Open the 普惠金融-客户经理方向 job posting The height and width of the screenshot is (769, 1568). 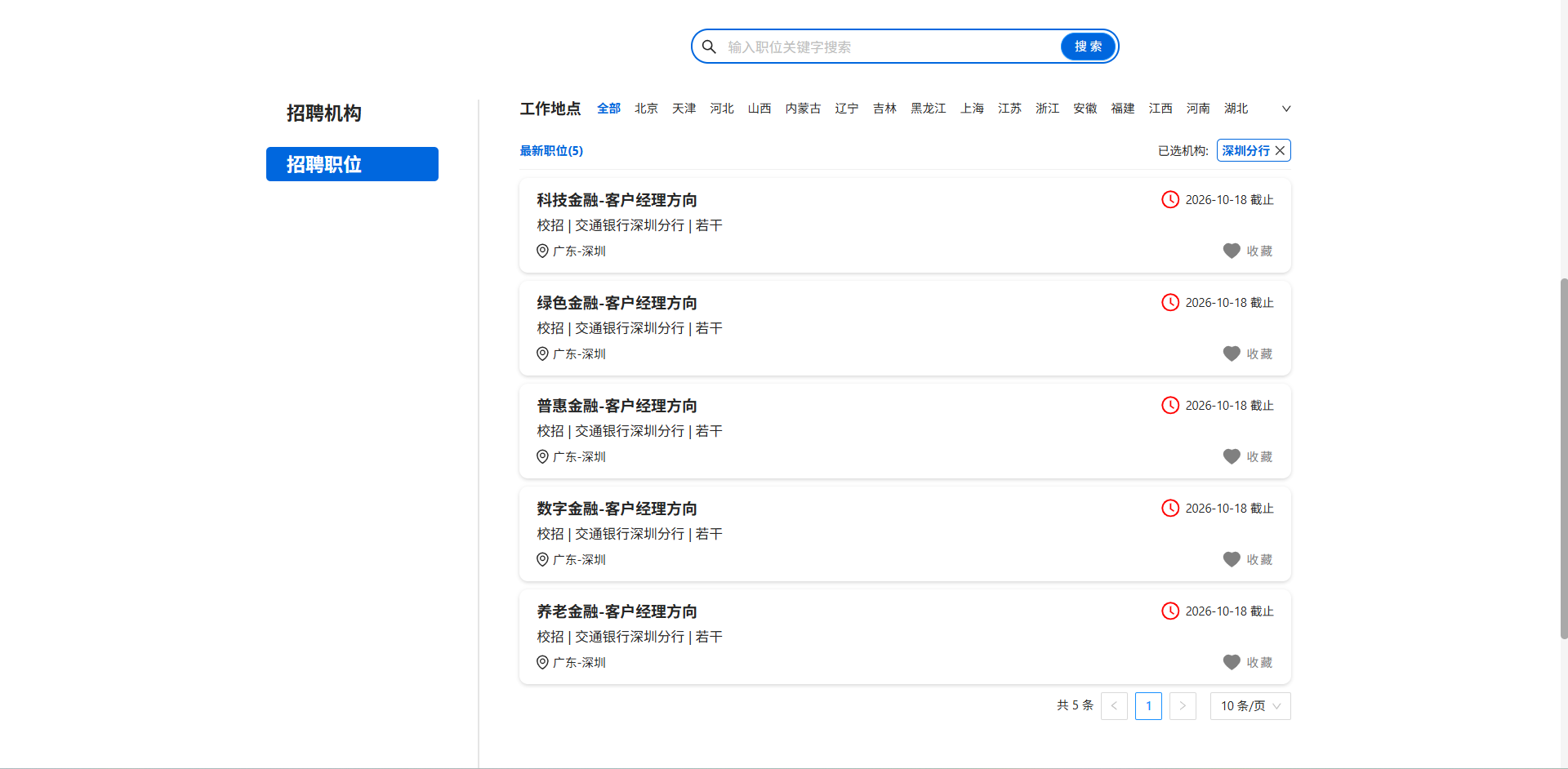617,406
